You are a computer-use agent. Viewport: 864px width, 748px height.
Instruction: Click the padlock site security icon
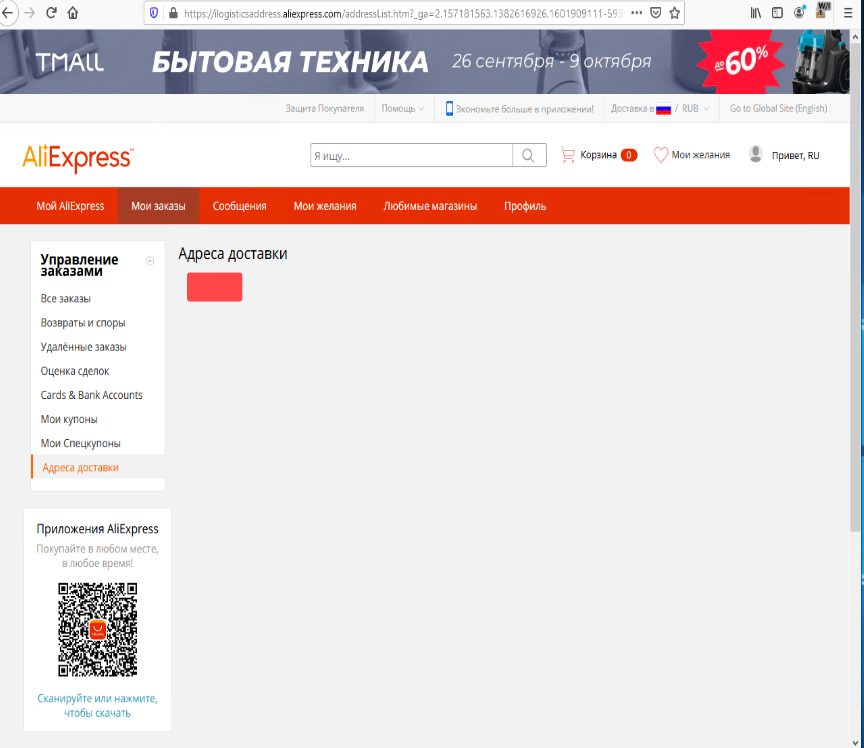[173, 13]
